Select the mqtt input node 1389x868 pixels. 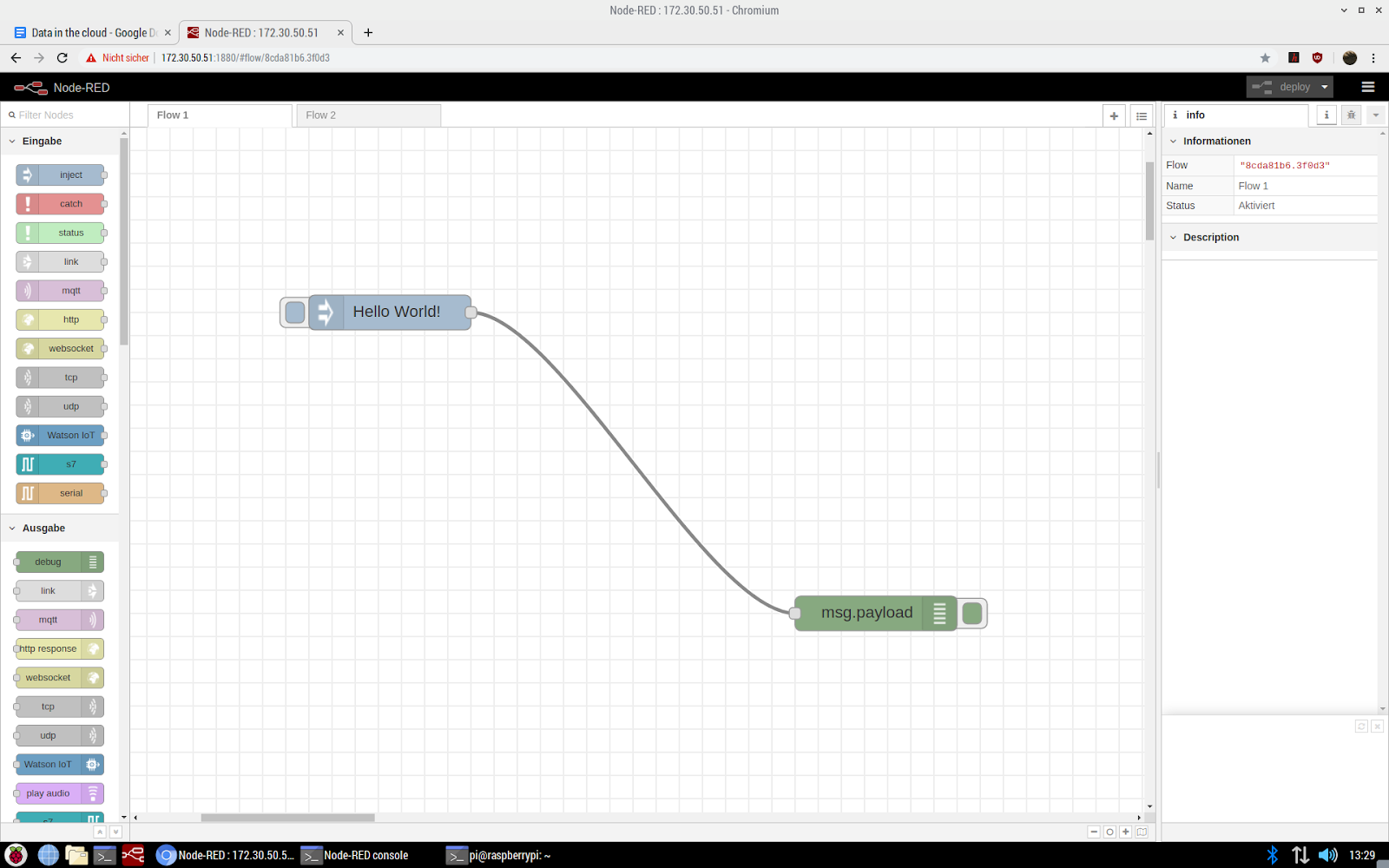61,290
